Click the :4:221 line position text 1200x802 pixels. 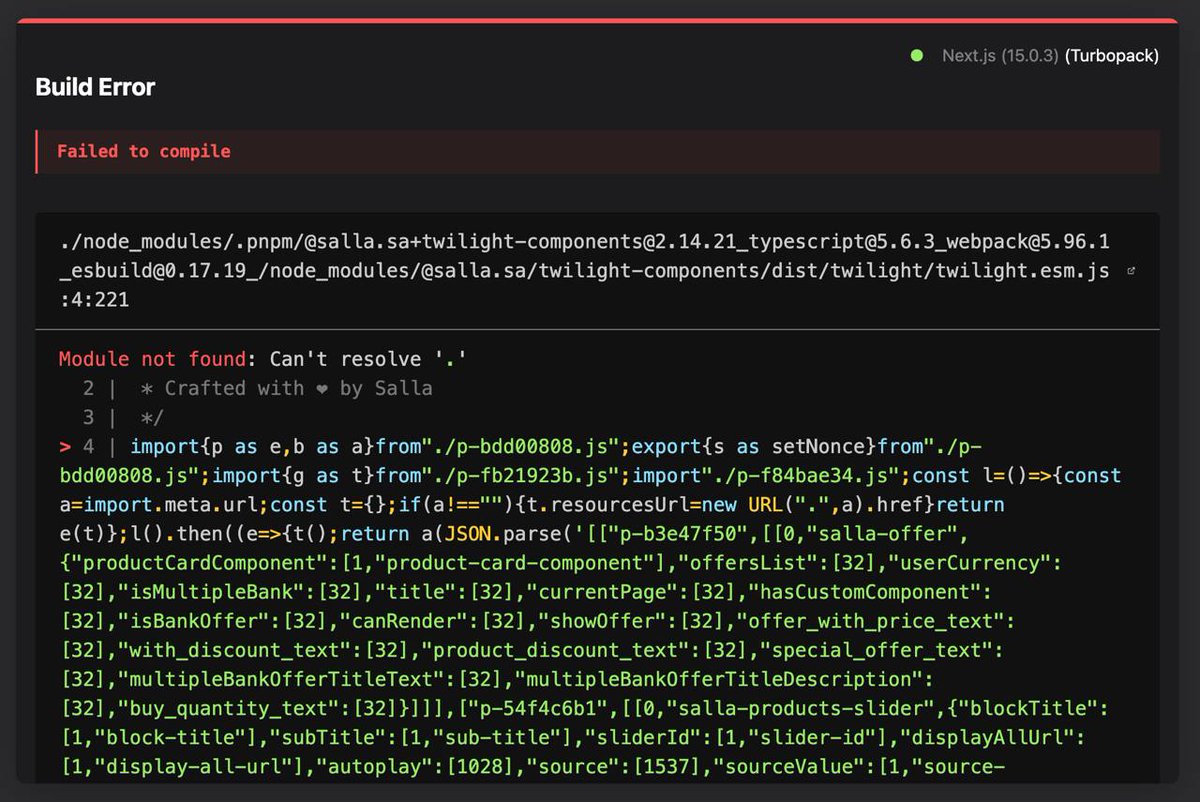pyautogui.click(x=94, y=299)
